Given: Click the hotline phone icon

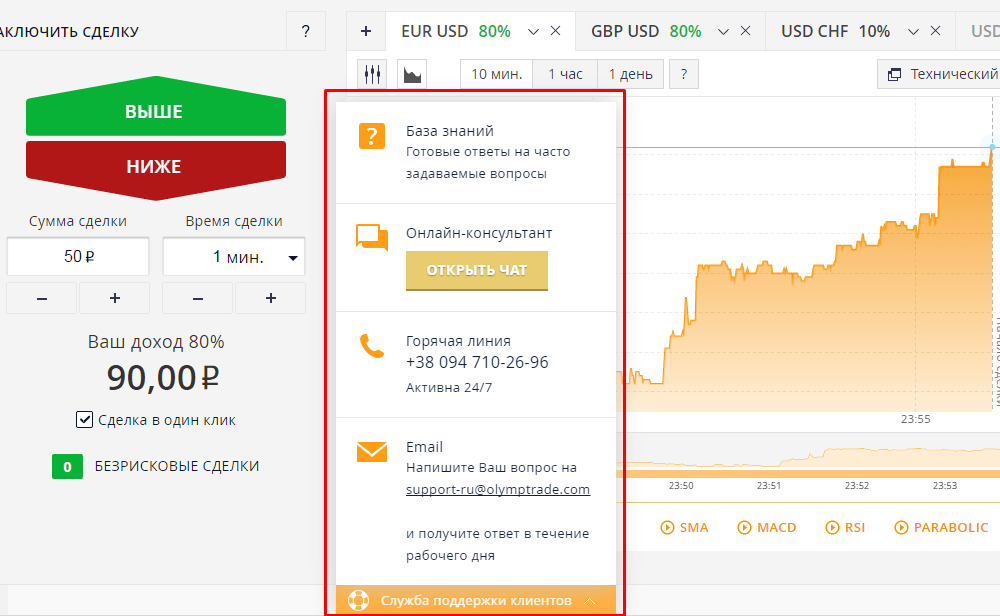Looking at the screenshot, I should click(372, 346).
